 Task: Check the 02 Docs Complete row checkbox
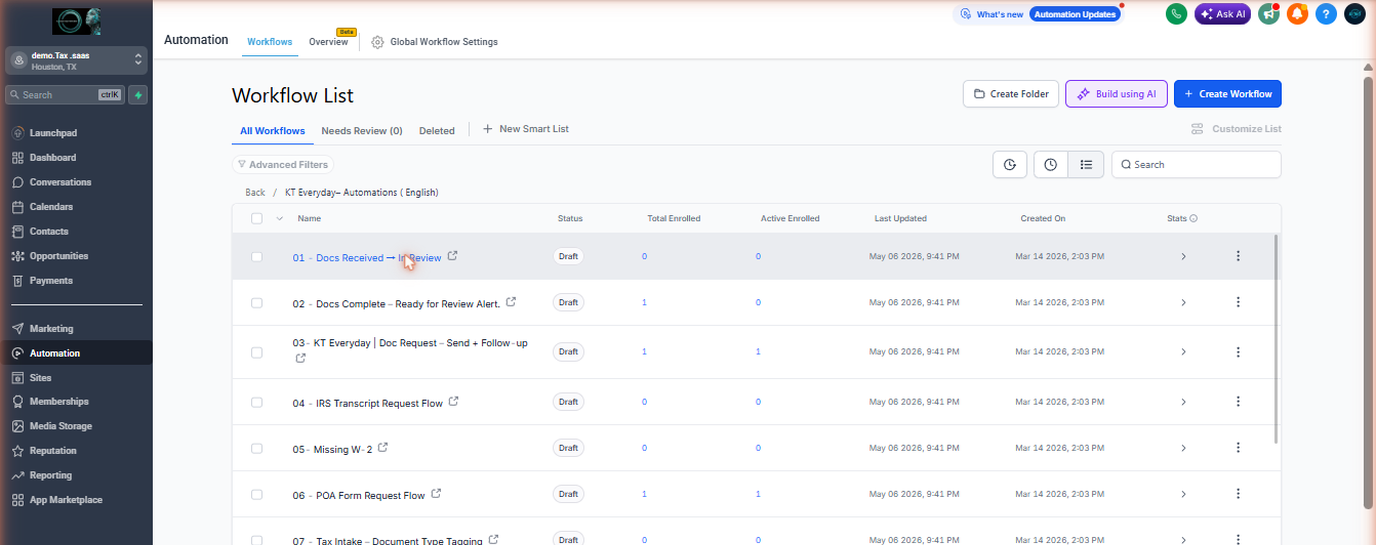[257, 303]
